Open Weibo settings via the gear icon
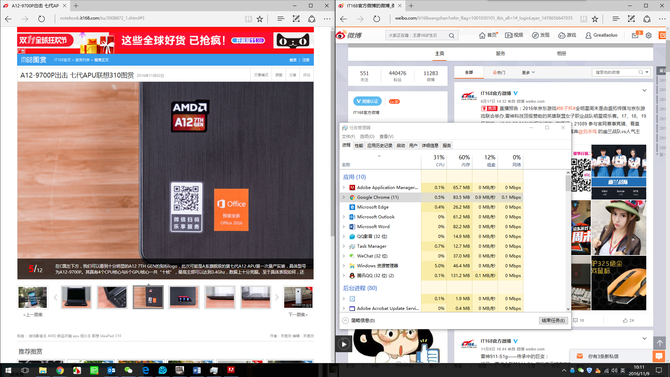 pos(649,35)
